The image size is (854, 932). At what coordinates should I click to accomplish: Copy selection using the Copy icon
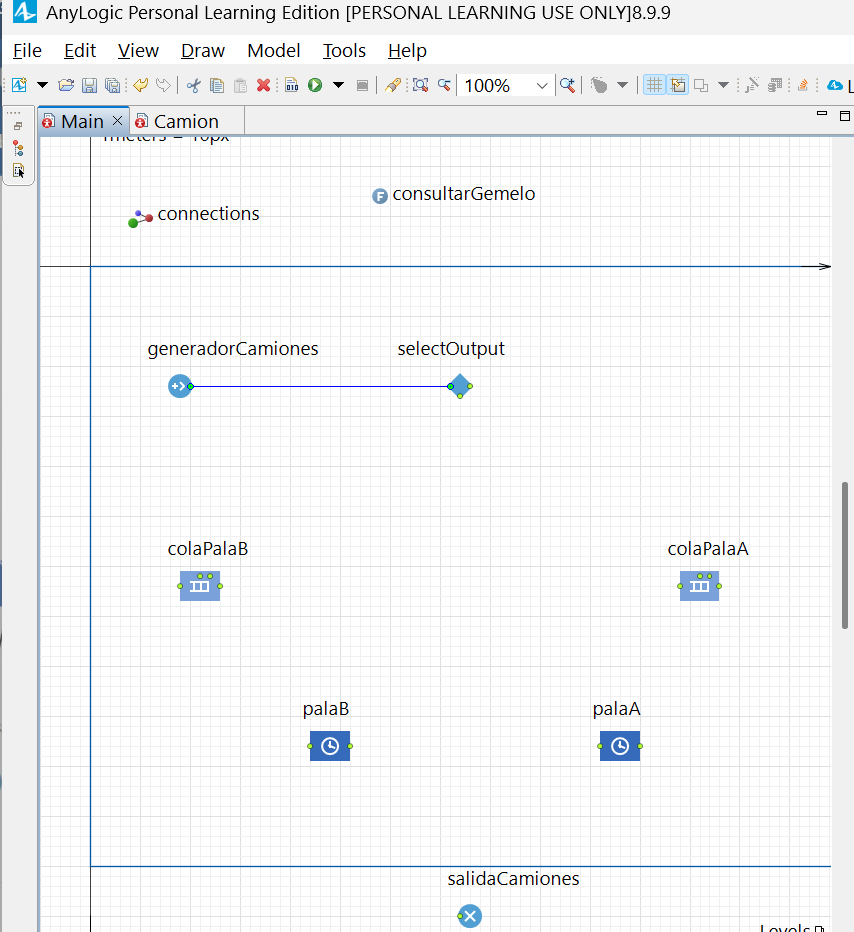(217, 86)
